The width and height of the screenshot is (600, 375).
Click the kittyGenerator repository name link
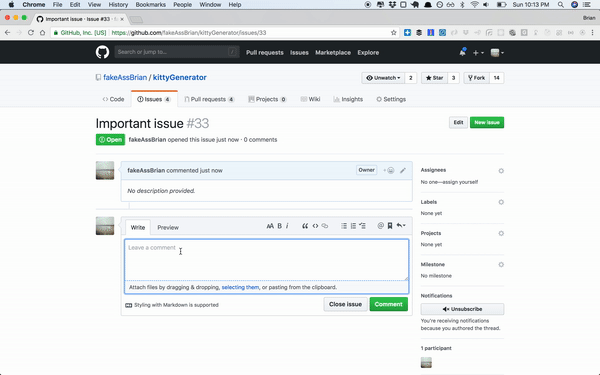179,77
